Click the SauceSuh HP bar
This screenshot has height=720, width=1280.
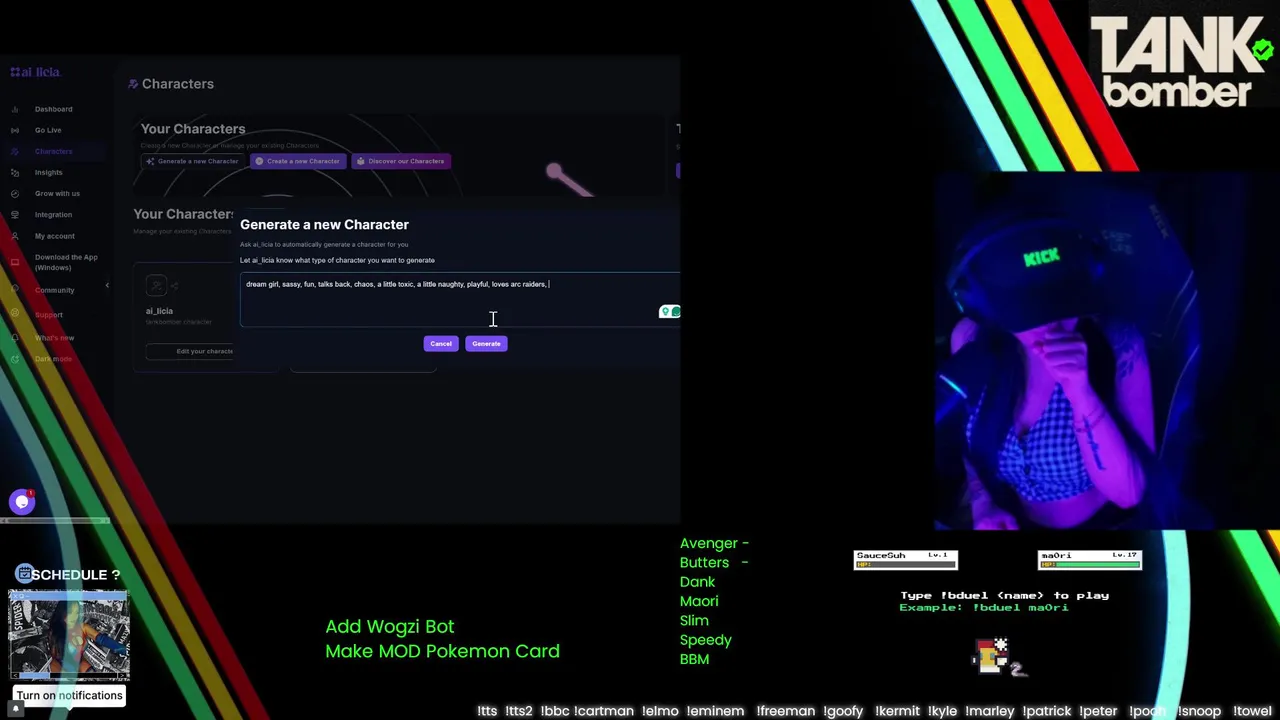click(x=906, y=565)
